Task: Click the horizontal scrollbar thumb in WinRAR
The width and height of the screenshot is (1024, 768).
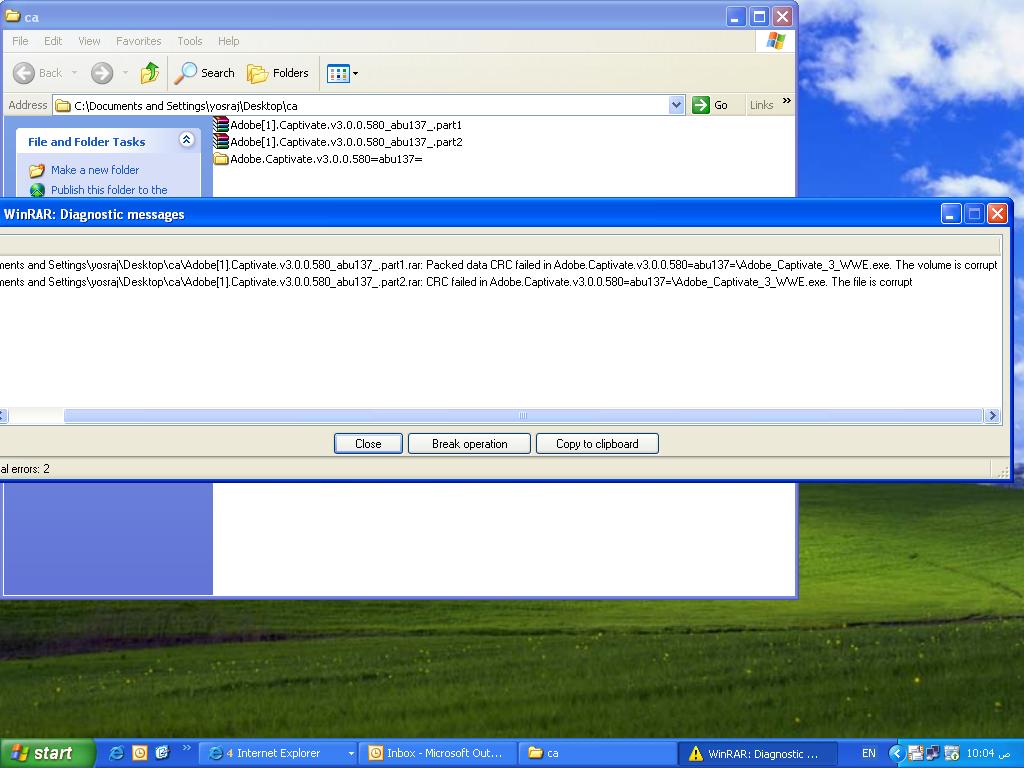Action: coord(523,415)
